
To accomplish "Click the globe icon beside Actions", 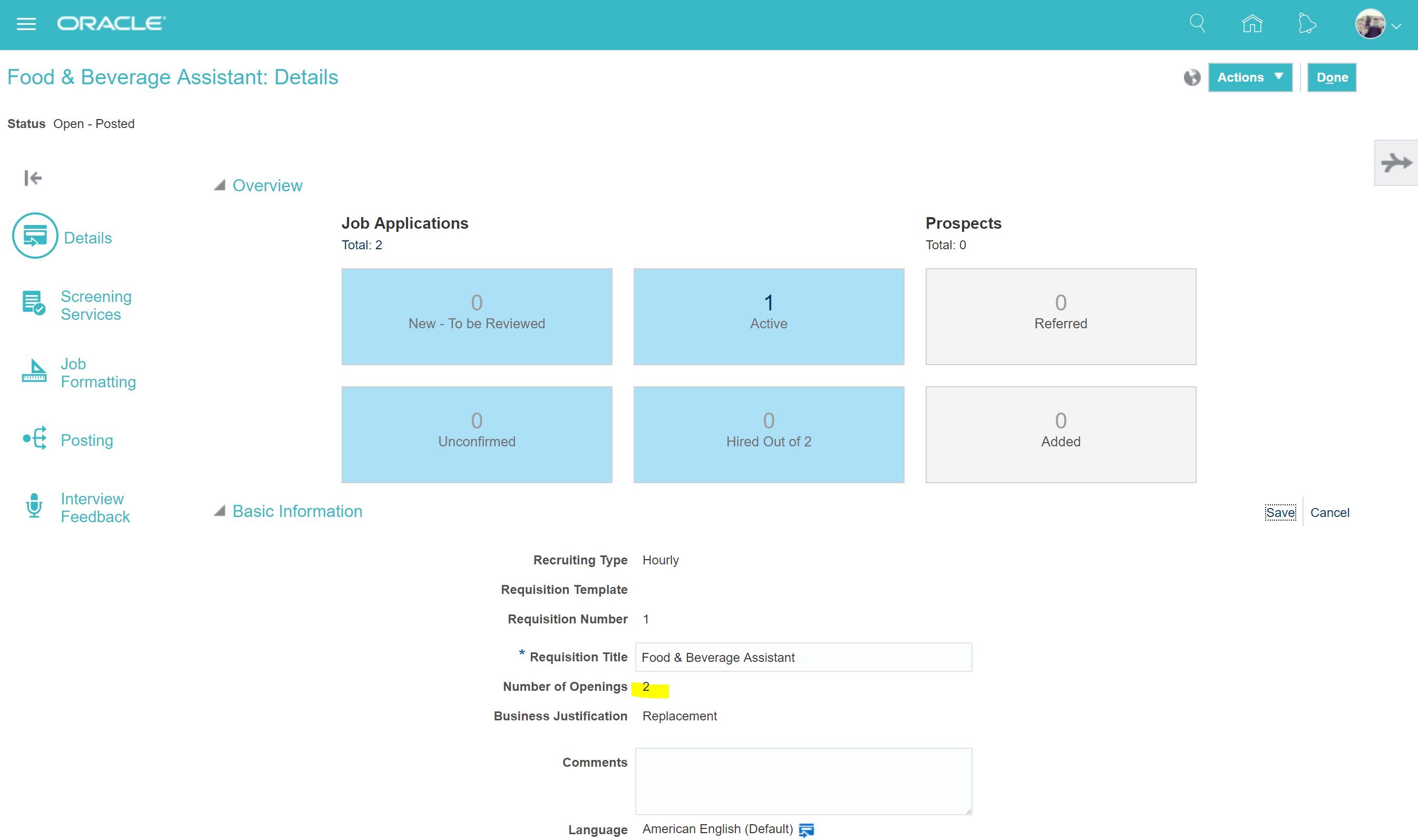I will coord(1192,77).
